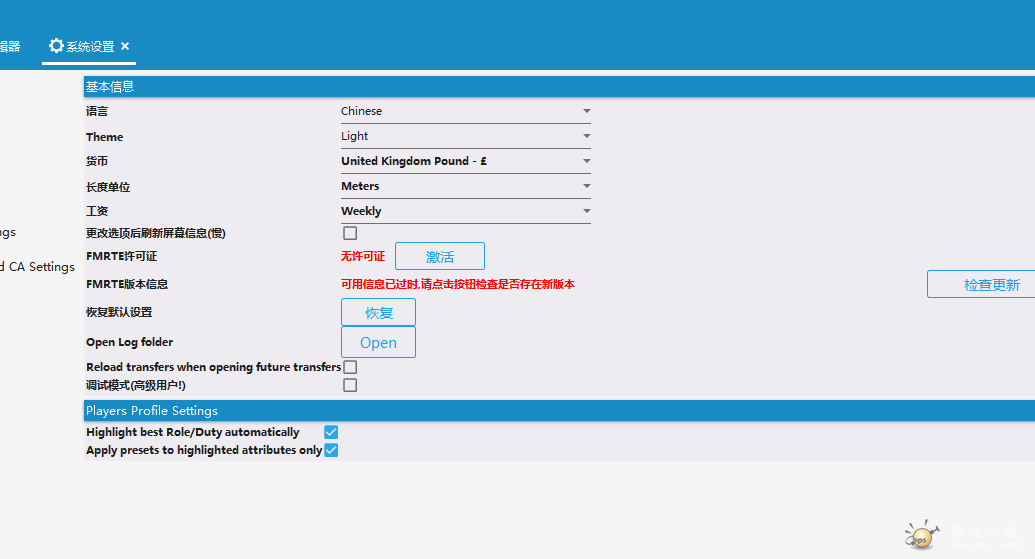The height and width of the screenshot is (559, 1035).
Task: Select CA Settings in the left sidebar
Action: pyautogui.click(x=38, y=267)
